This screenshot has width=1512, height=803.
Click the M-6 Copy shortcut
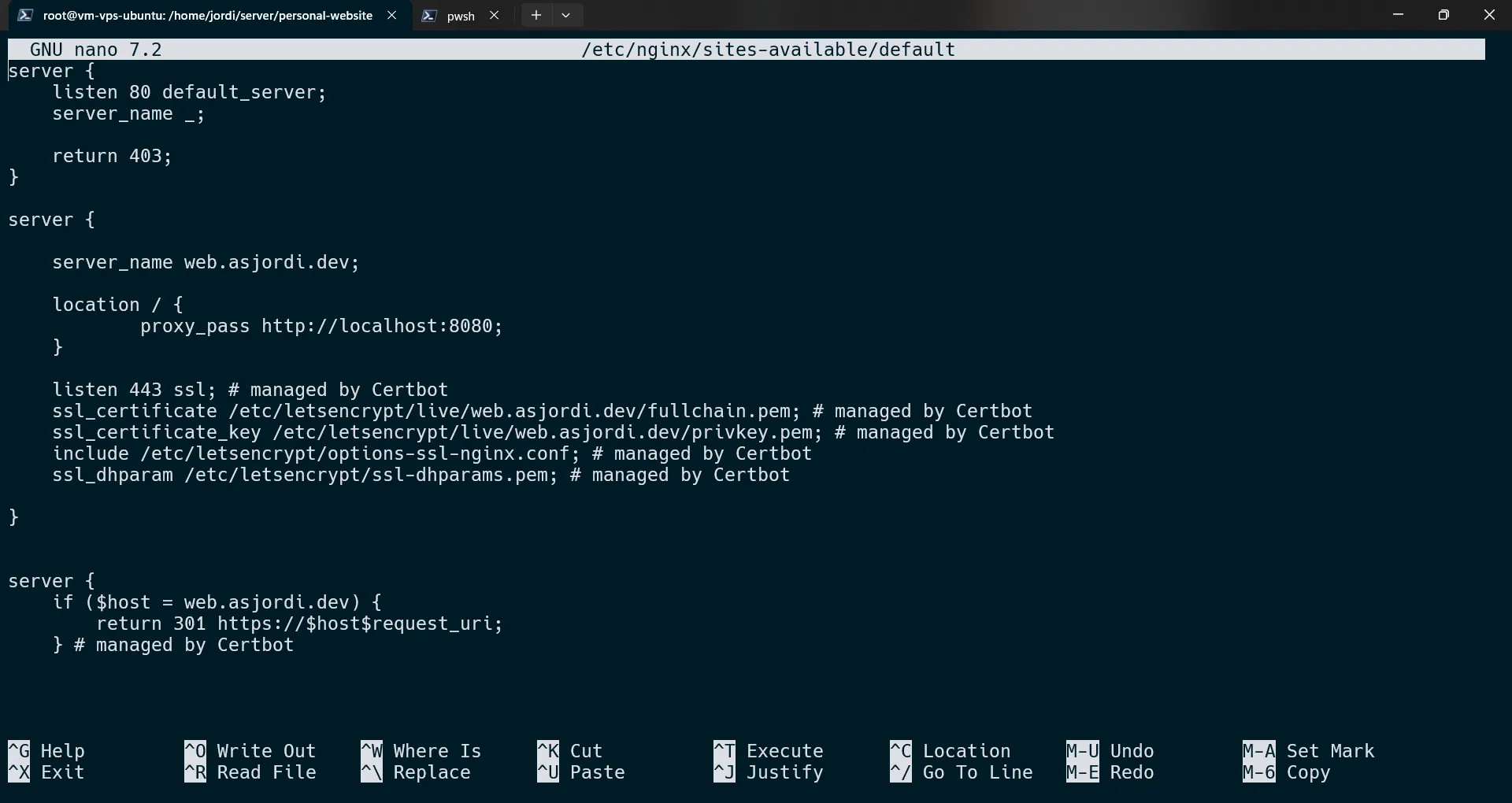1287,772
